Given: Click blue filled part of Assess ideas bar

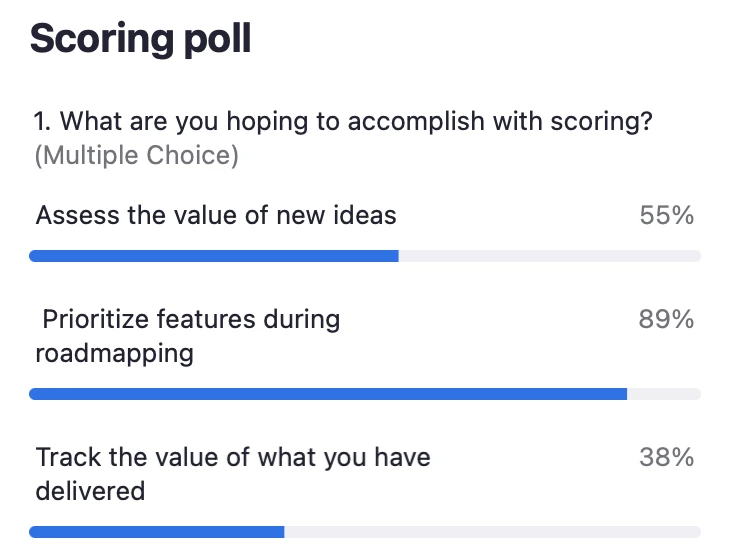Looking at the screenshot, I should [214, 256].
